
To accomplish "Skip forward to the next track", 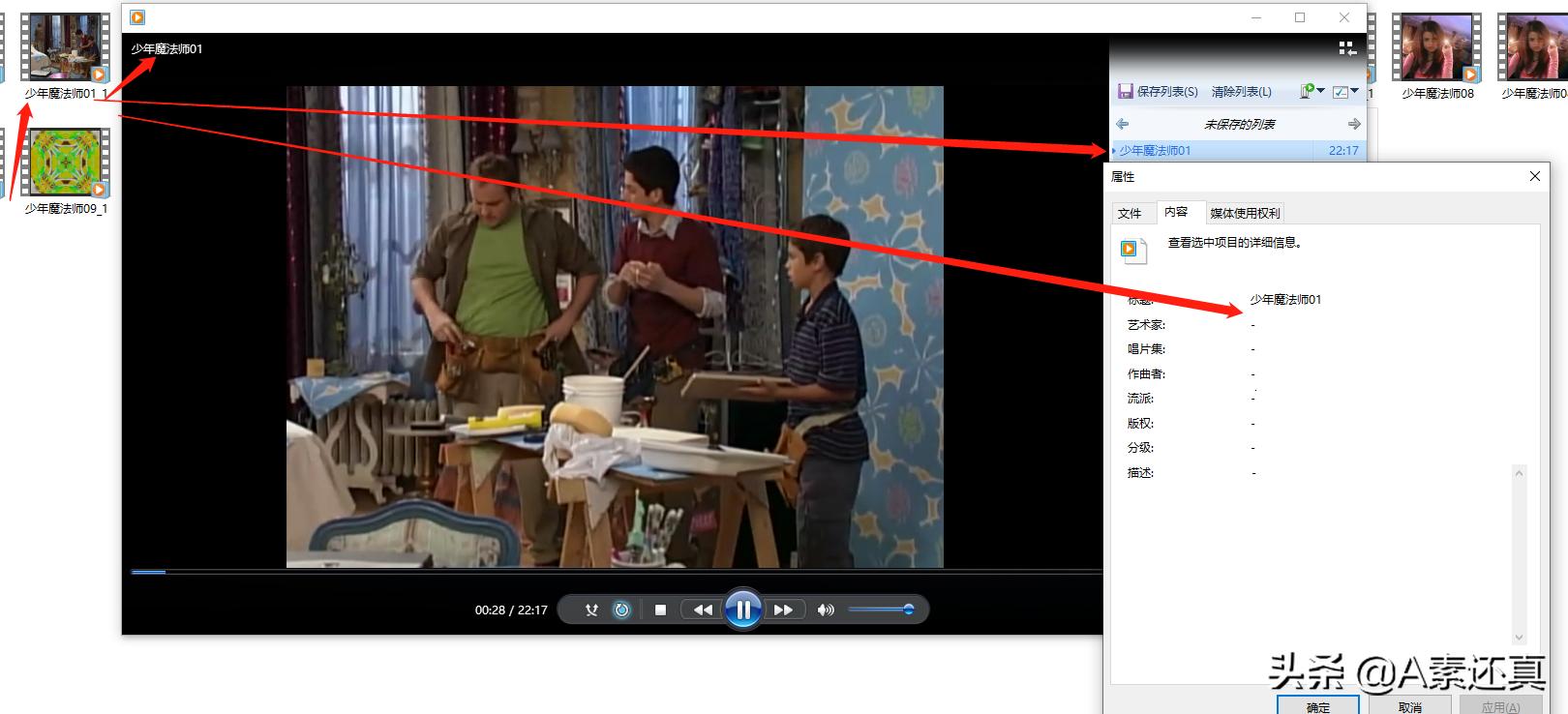I will pos(783,610).
